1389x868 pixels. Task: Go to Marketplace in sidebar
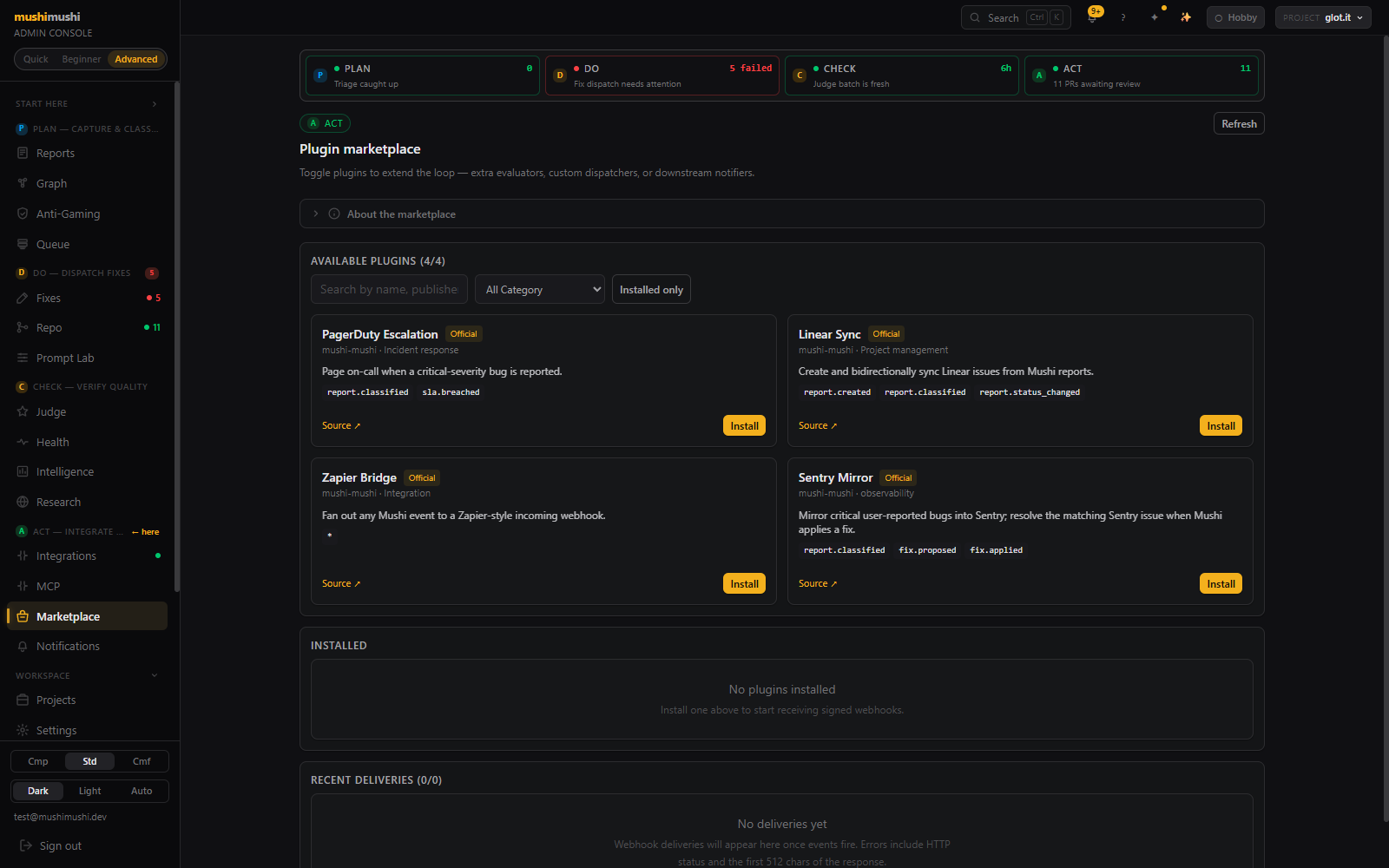click(87, 616)
